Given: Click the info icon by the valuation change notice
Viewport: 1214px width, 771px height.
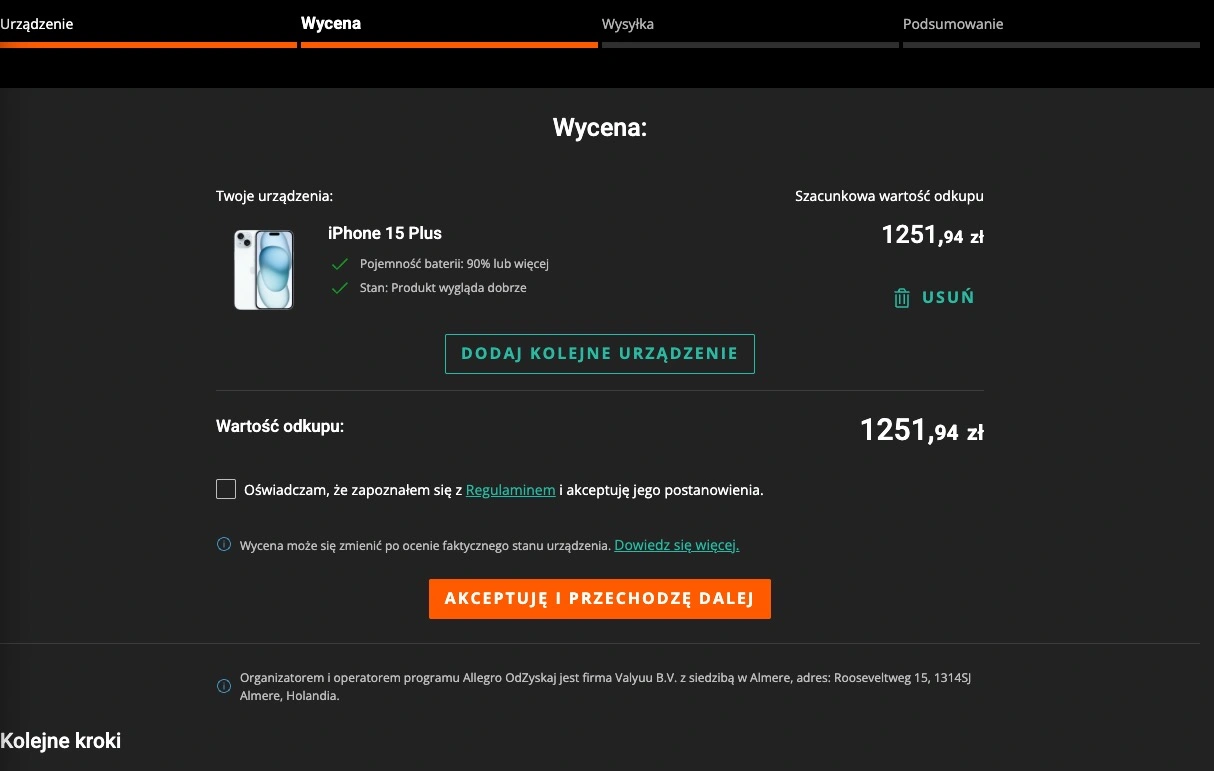Looking at the screenshot, I should 224,545.
